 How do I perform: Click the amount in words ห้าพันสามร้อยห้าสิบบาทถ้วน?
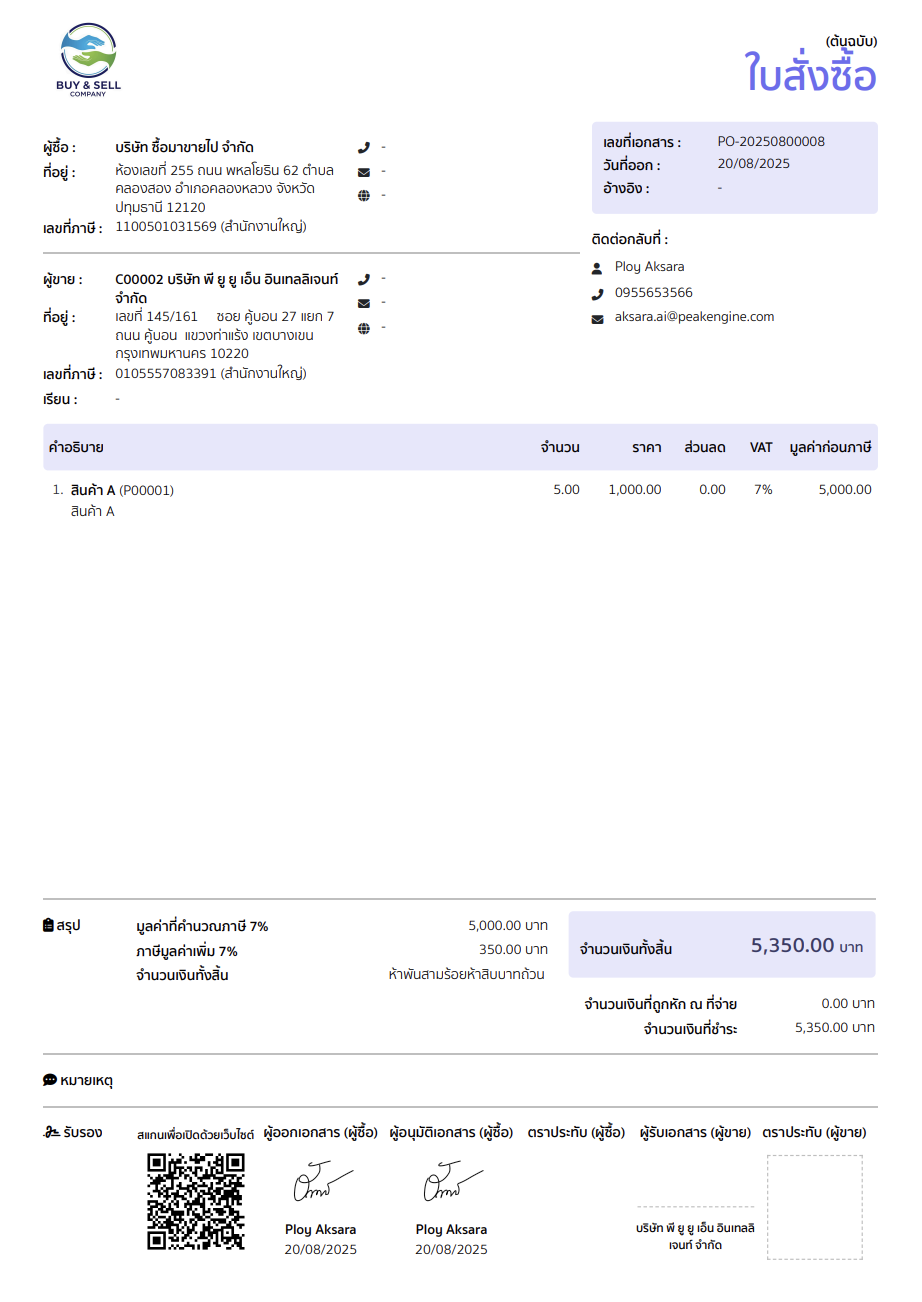(467, 974)
